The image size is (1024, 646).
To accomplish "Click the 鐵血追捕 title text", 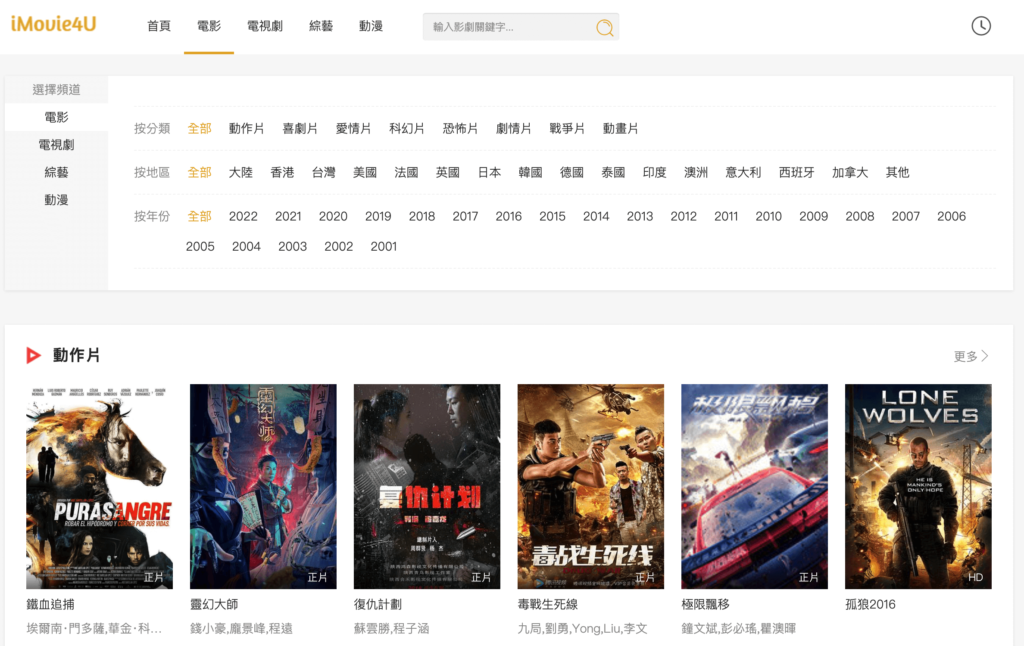I will click(x=50, y=604).
